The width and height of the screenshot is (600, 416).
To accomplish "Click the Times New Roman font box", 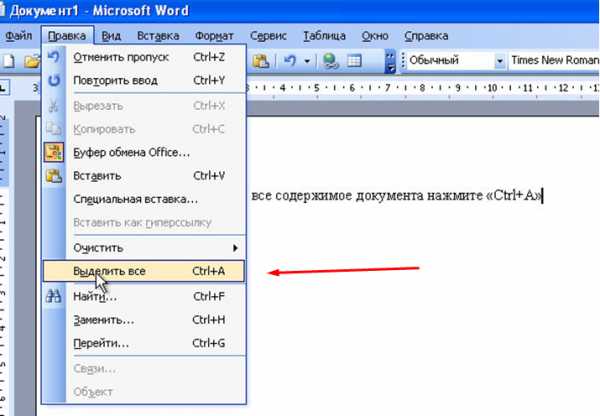I will (554, 60).
